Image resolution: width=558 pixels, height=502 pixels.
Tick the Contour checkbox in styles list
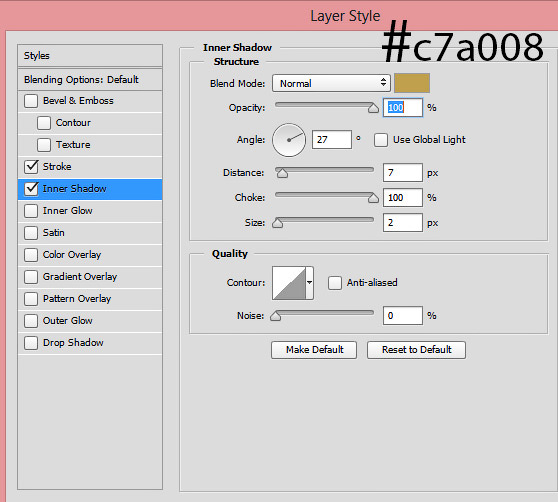pyautogui.click(x=44, y=123)
